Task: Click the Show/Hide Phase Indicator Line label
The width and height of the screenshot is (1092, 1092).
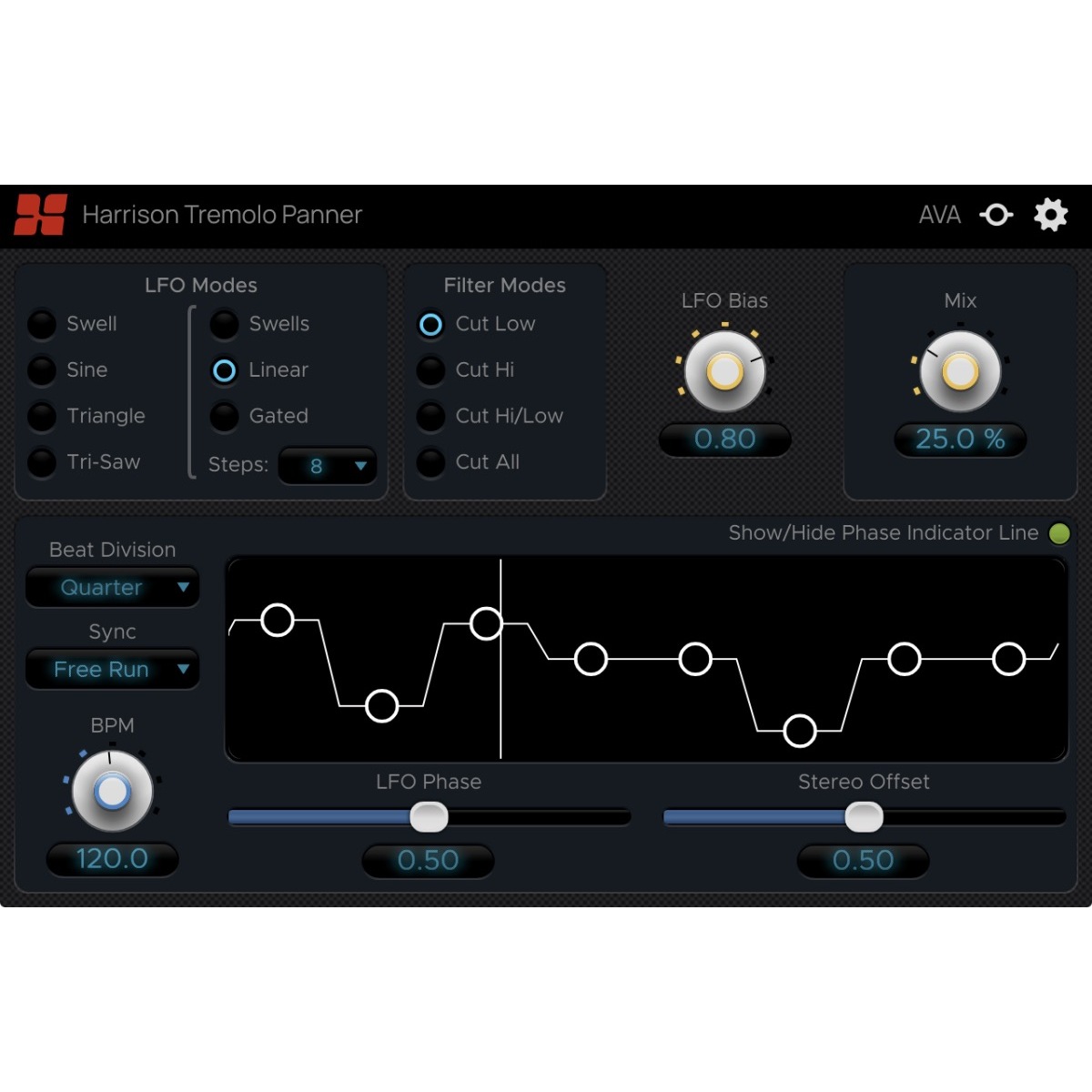Action: [x=884, y=533]
